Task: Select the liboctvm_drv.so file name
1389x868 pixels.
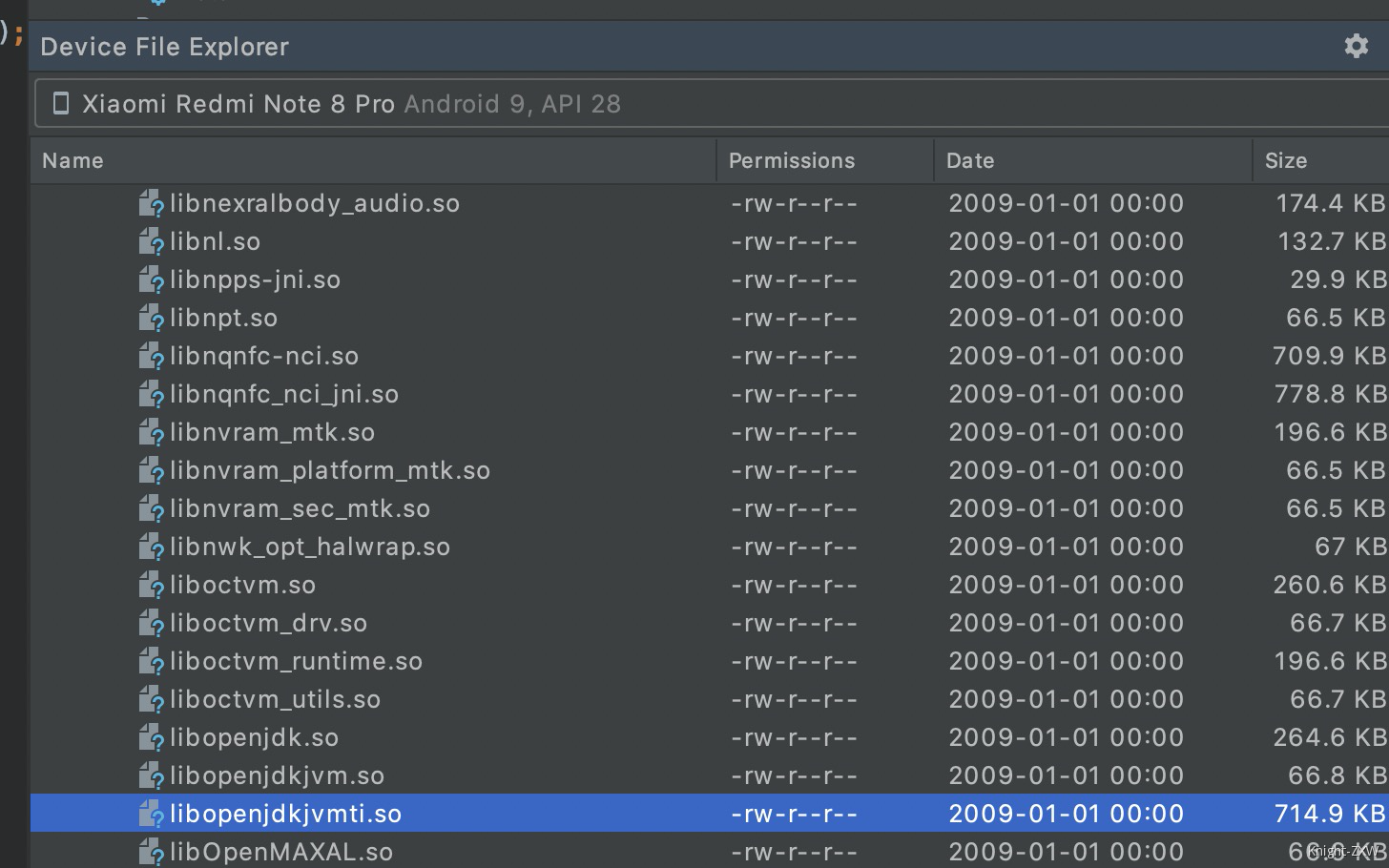Action: click(x=268, y=623)
